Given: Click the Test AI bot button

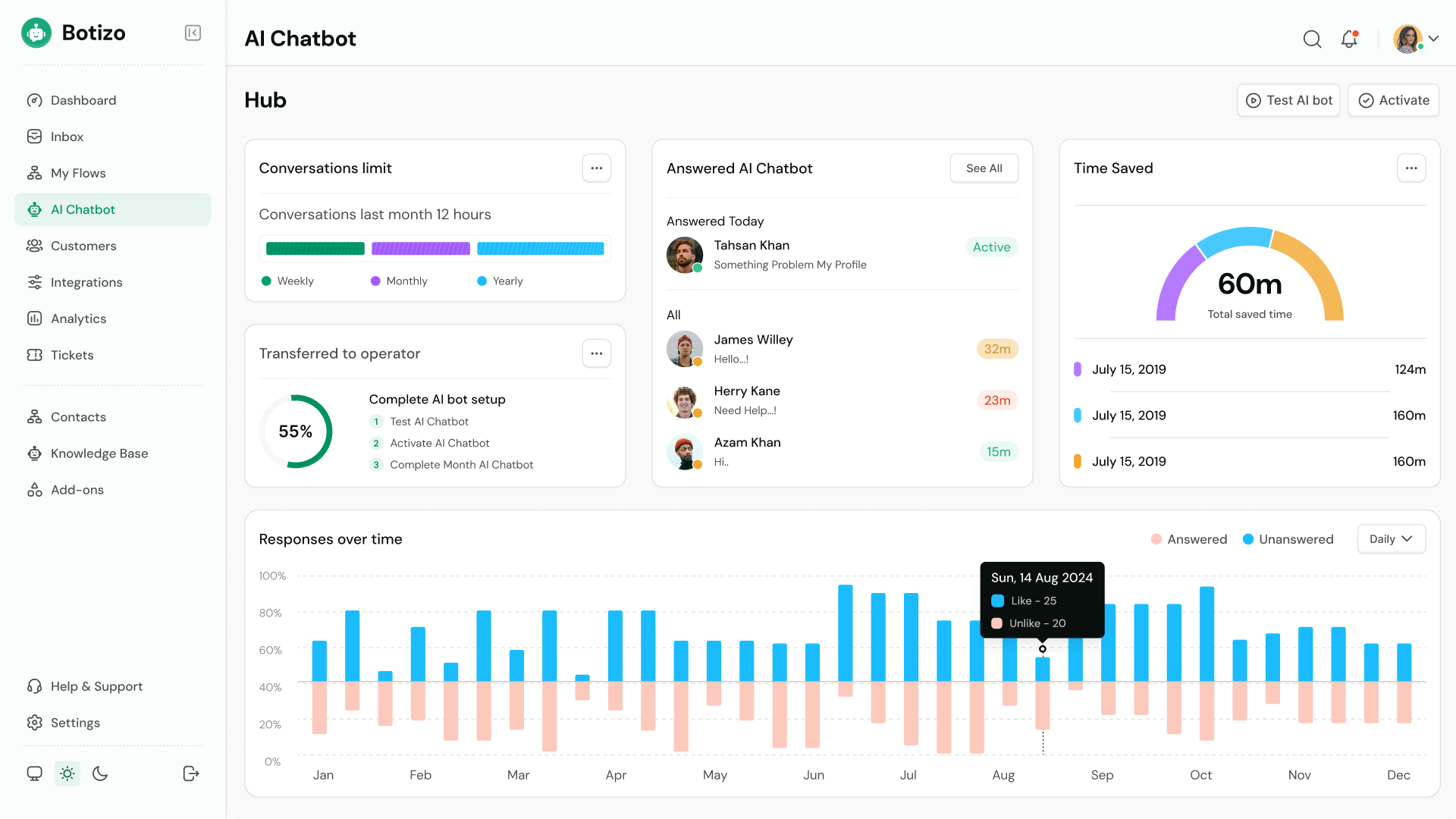Looking at the screenshot, I should 1288,99.
